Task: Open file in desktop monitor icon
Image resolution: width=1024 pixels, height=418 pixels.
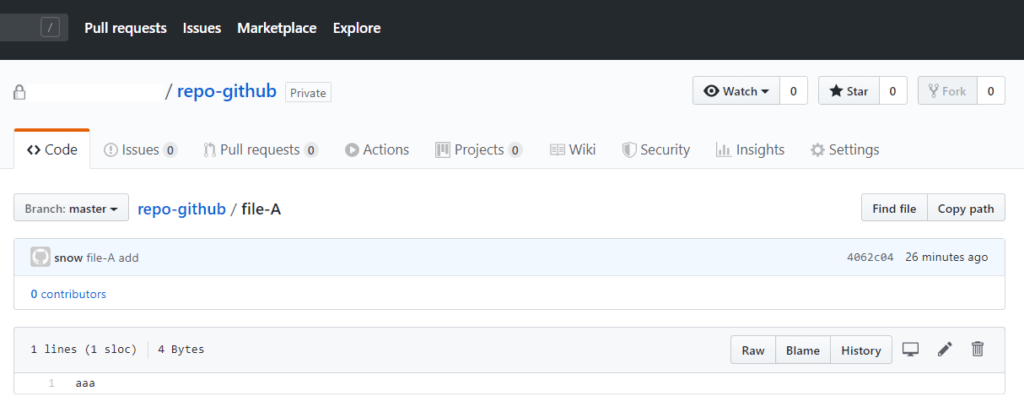Action: click(910, 349)
